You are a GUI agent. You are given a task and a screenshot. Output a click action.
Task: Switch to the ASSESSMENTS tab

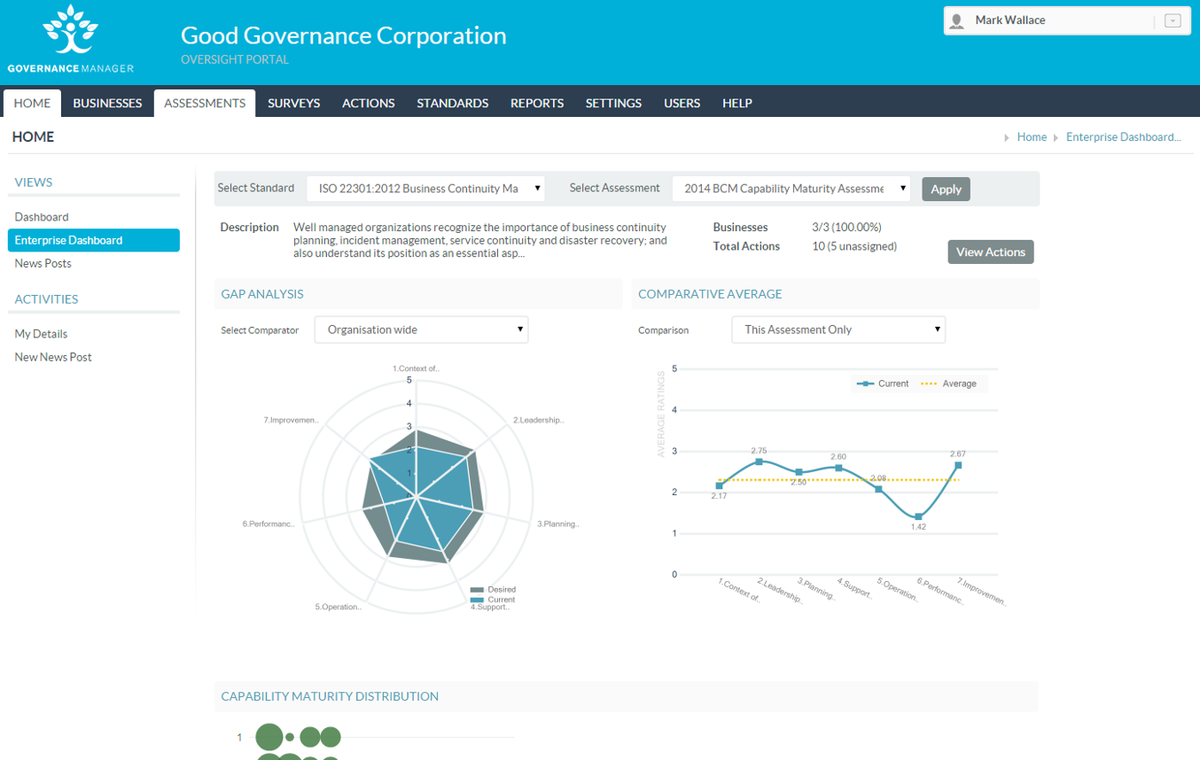204,103
